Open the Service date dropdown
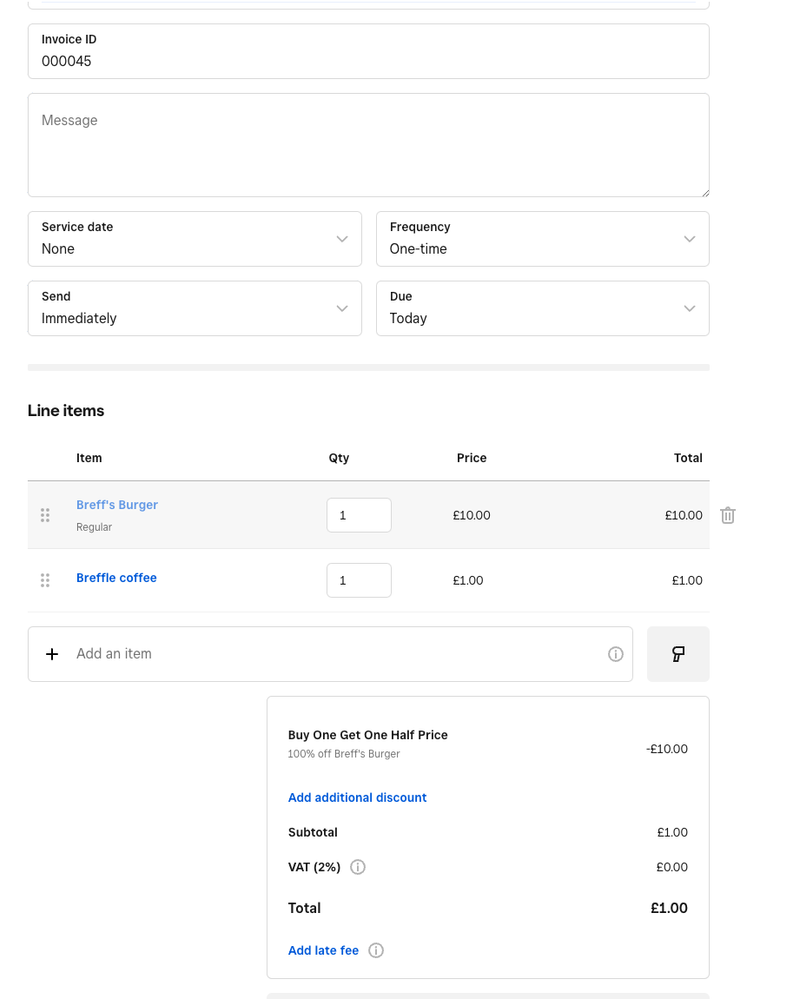The image size is (806, 999). [x=195, y=239]
